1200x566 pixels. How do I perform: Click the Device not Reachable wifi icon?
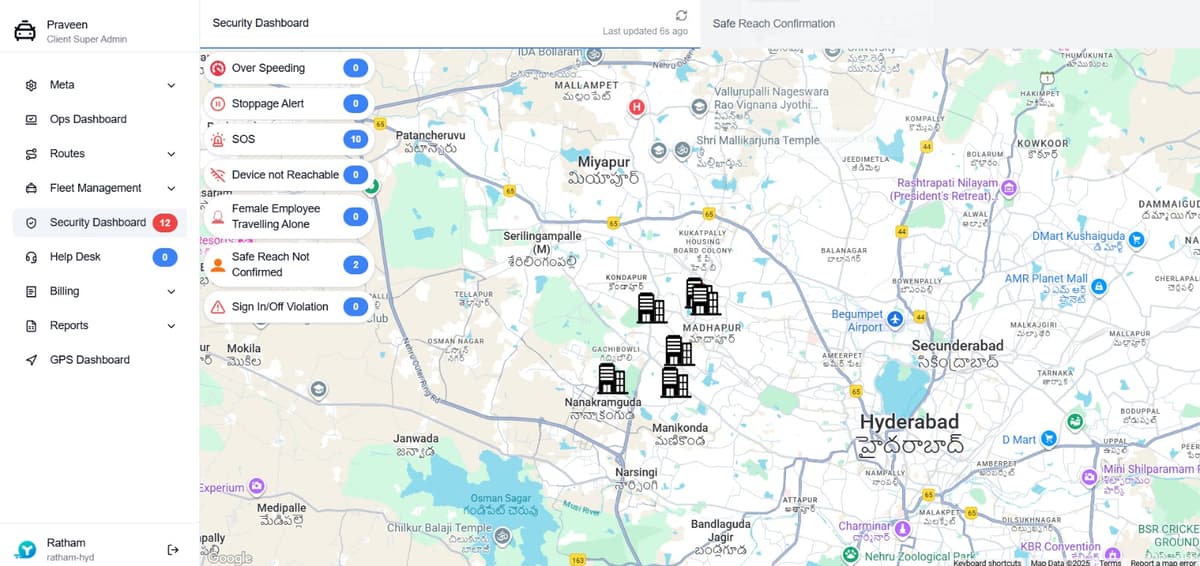[218, 175]
